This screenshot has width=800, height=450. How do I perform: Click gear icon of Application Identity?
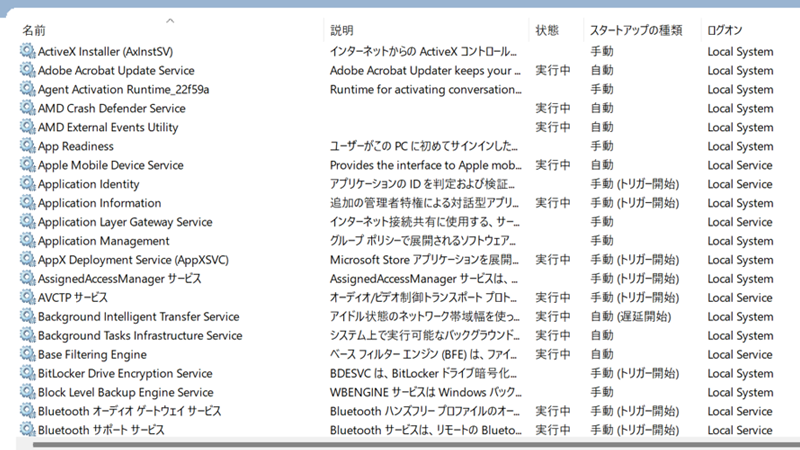27,183
